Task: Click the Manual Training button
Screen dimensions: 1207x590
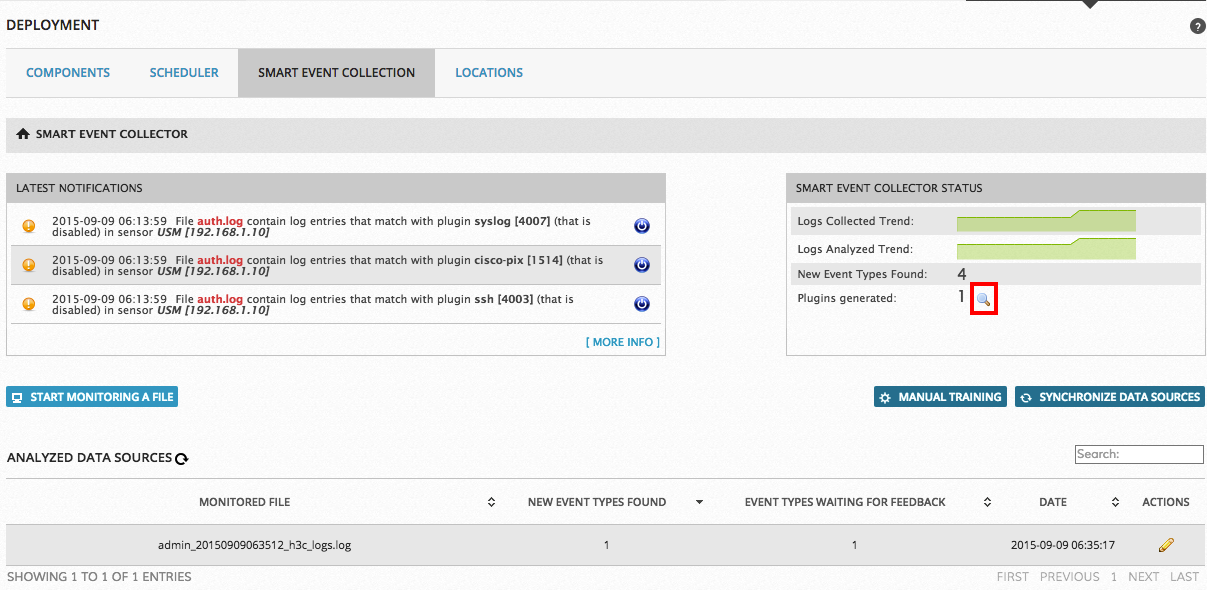Action: [941, 397]
